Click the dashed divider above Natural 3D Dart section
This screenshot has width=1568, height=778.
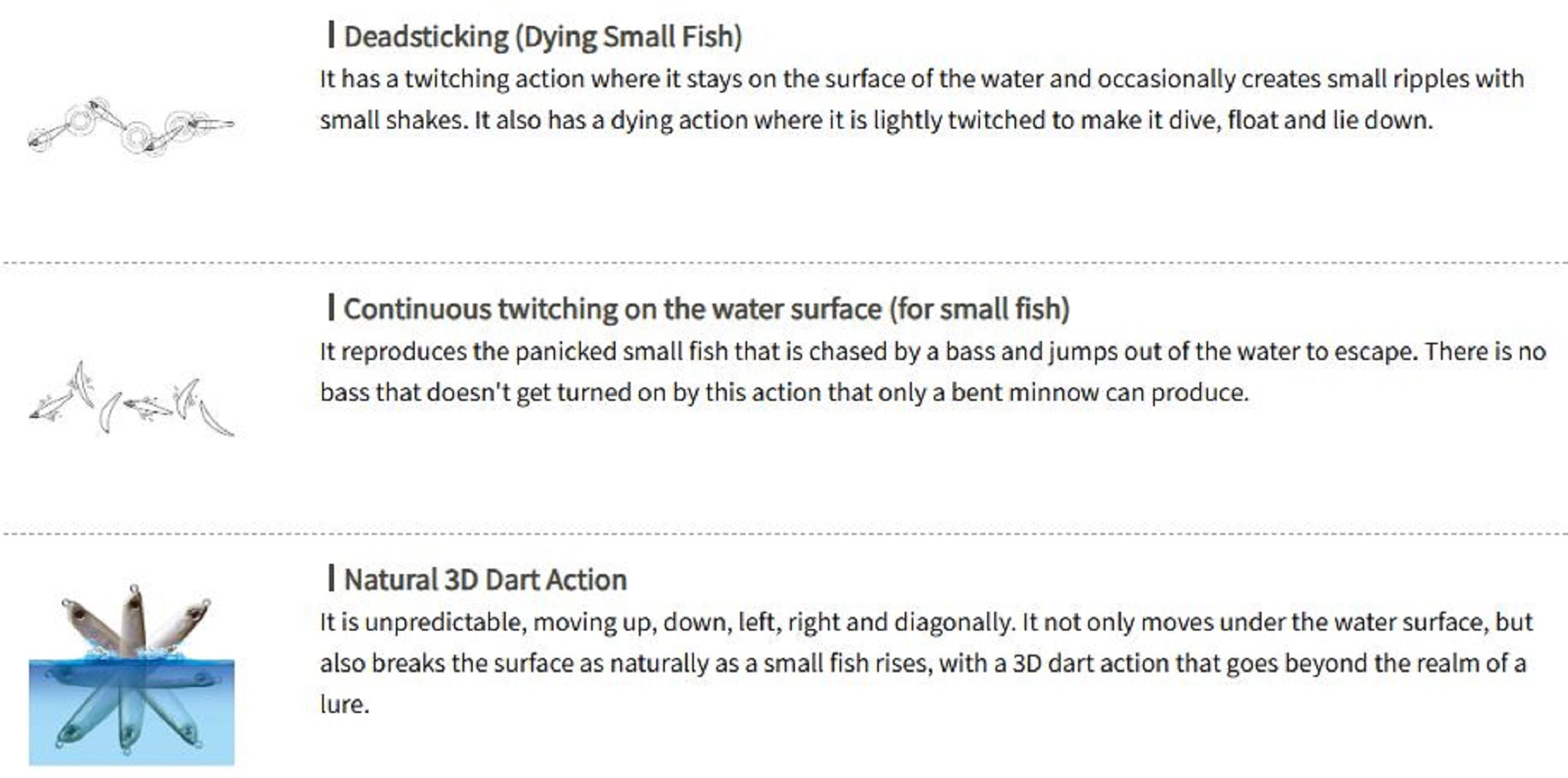(784, 533)
